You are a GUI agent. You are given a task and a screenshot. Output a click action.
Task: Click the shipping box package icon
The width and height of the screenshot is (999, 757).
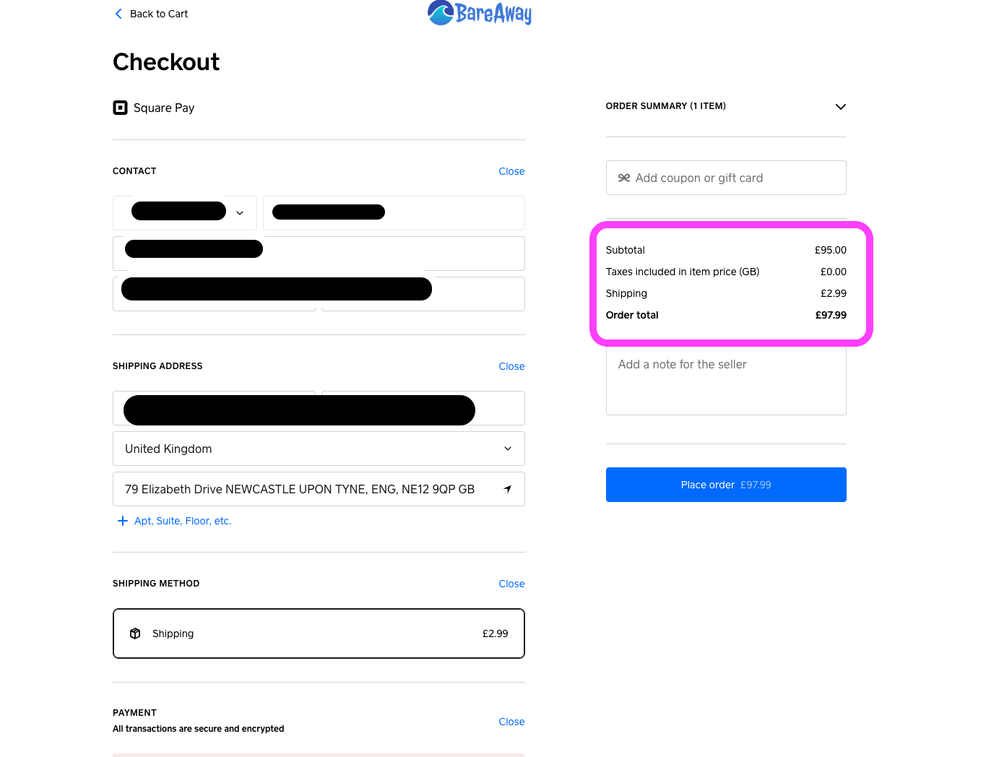click(x=135, y=634)
